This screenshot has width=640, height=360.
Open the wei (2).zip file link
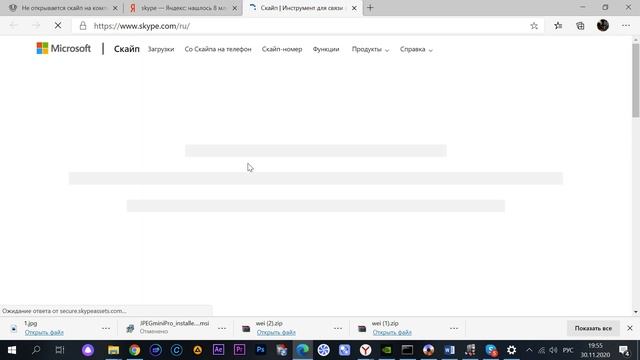(276, 333)
